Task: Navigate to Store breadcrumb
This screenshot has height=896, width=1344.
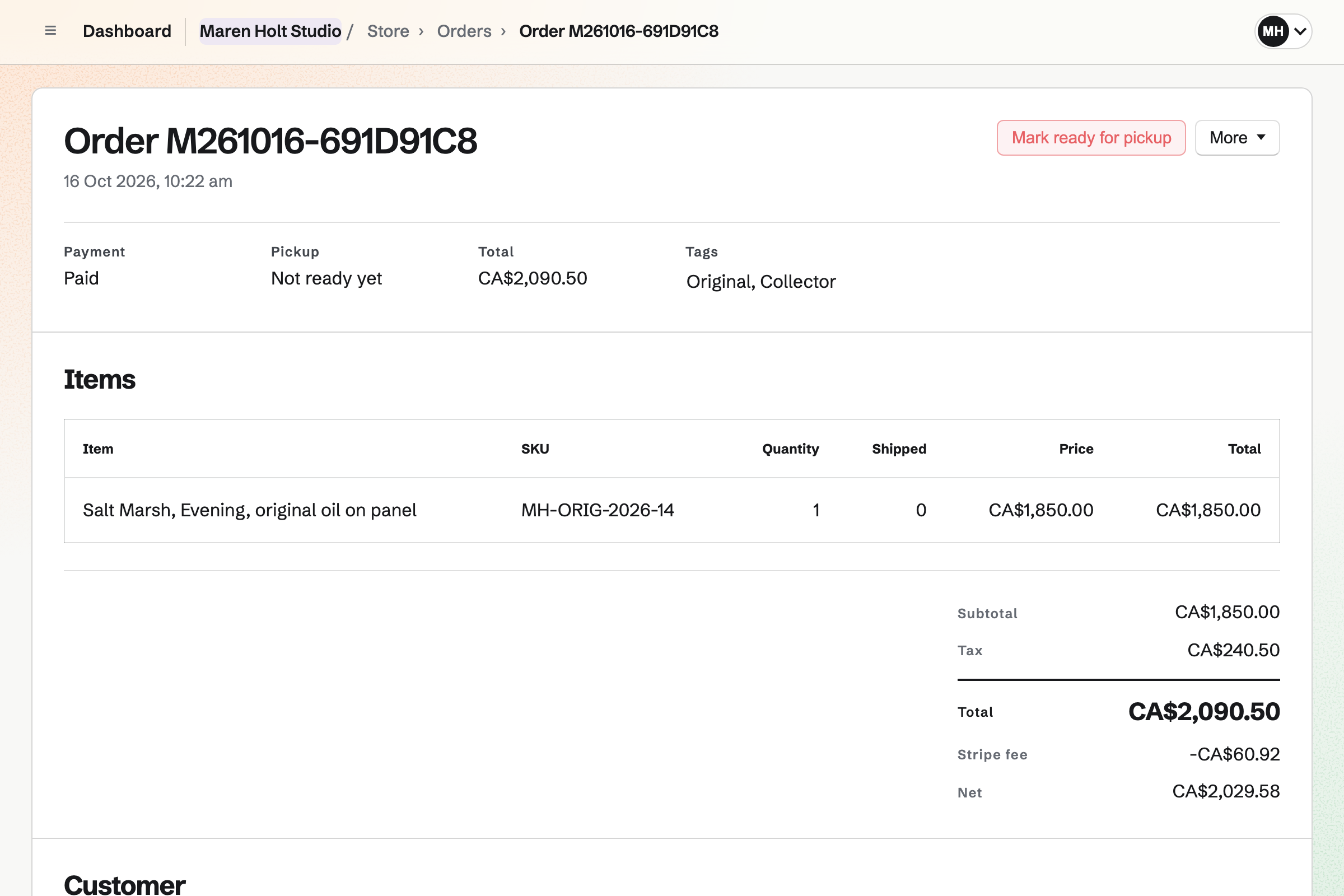Action: click(x=388, y=31)
